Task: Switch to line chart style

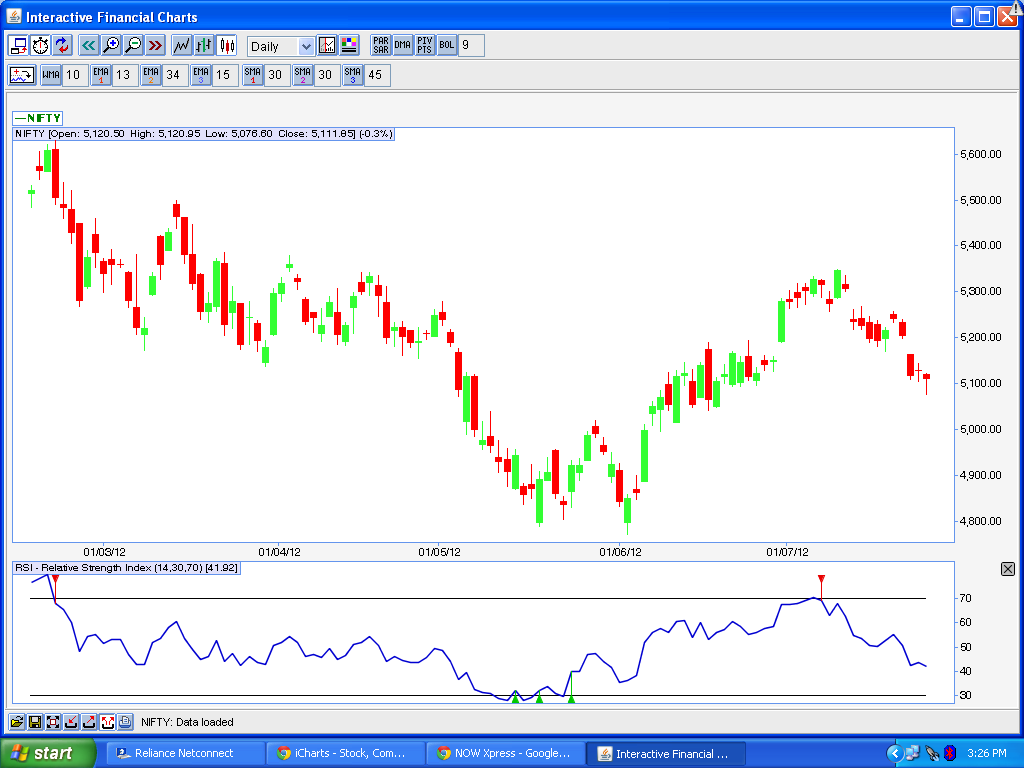Action: 182,46
